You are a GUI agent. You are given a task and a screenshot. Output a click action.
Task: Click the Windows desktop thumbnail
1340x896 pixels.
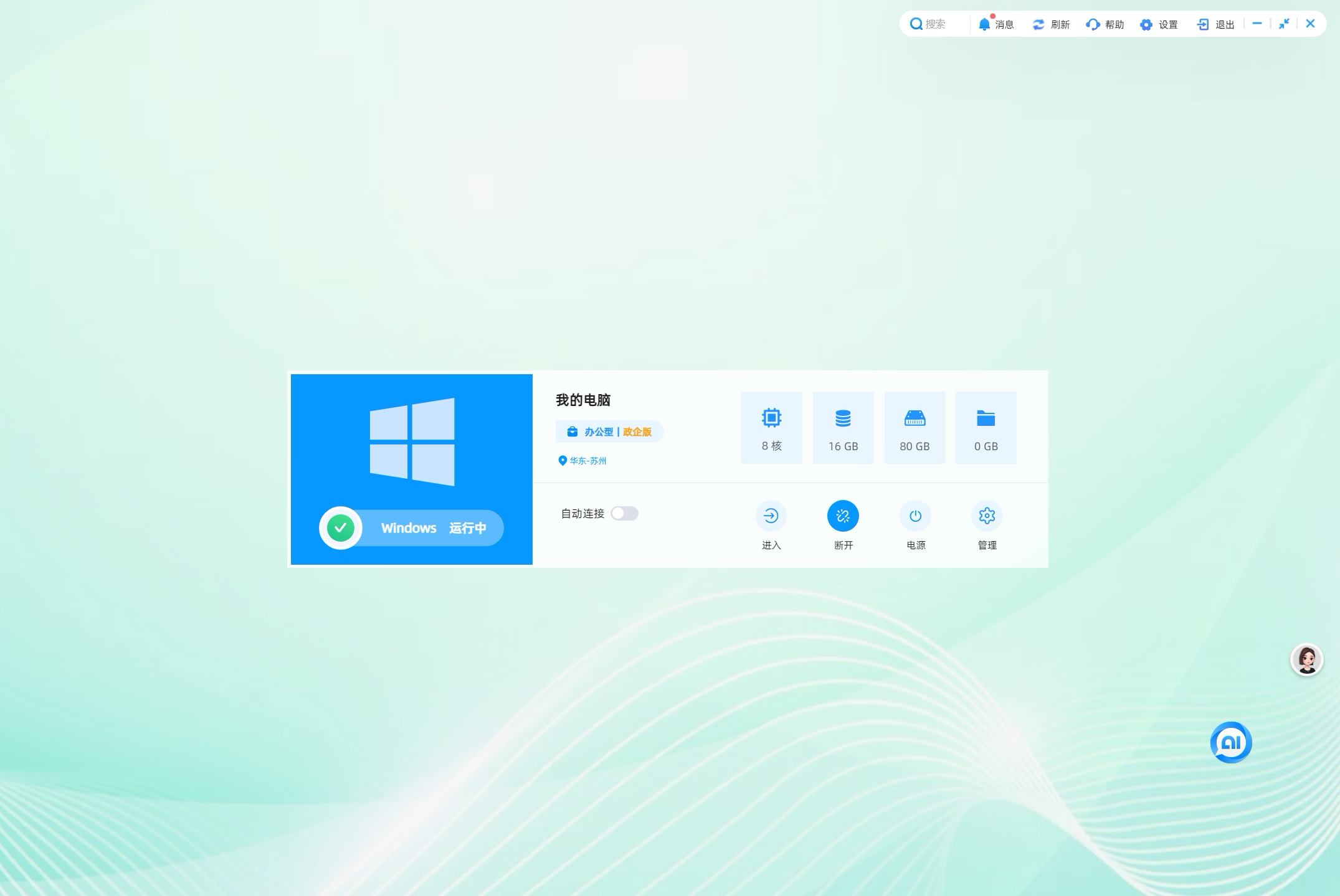(412, 442)
